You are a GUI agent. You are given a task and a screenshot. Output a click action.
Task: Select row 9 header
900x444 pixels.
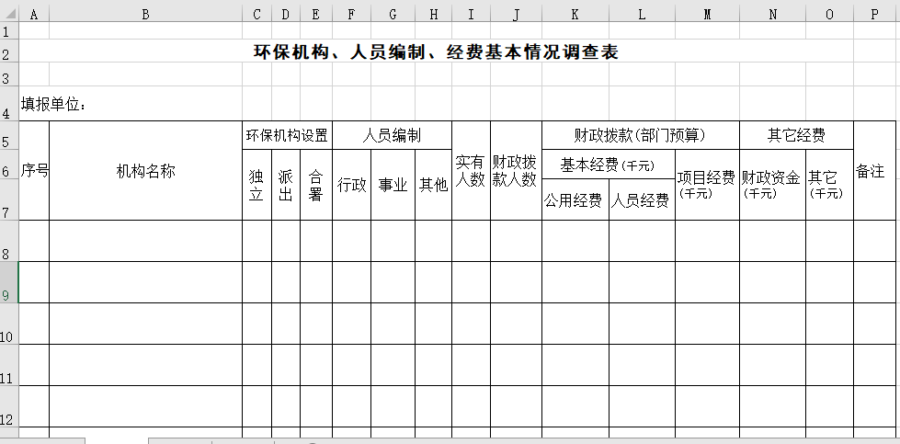point(9,283)
